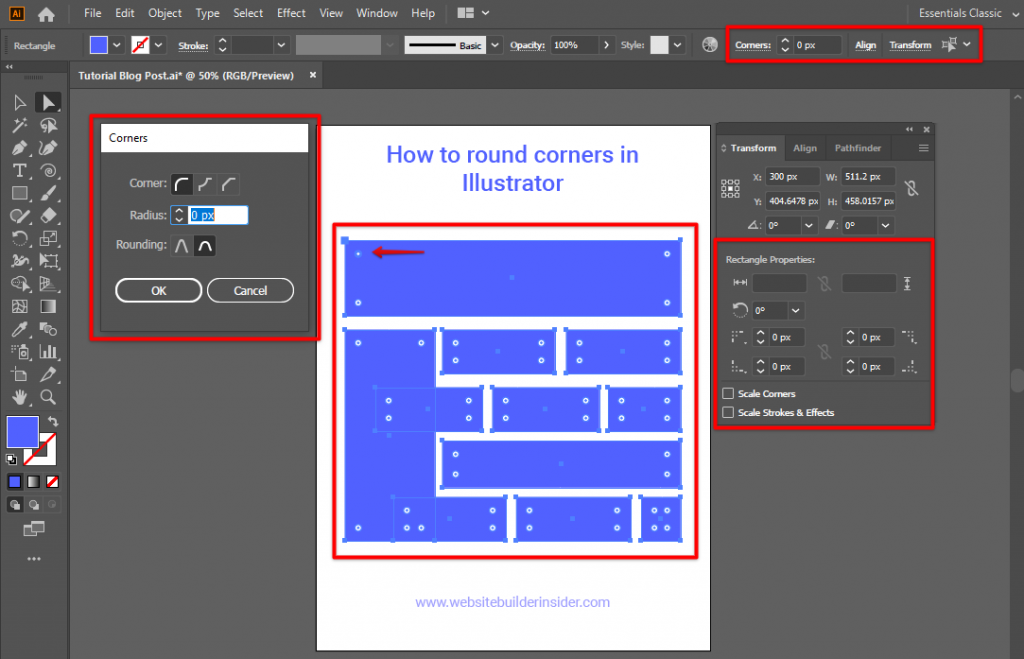1024x659 pixels.
Task: Check Scale Strokes & Effects option
Action: pyautogui.click(x=727, y=412)
